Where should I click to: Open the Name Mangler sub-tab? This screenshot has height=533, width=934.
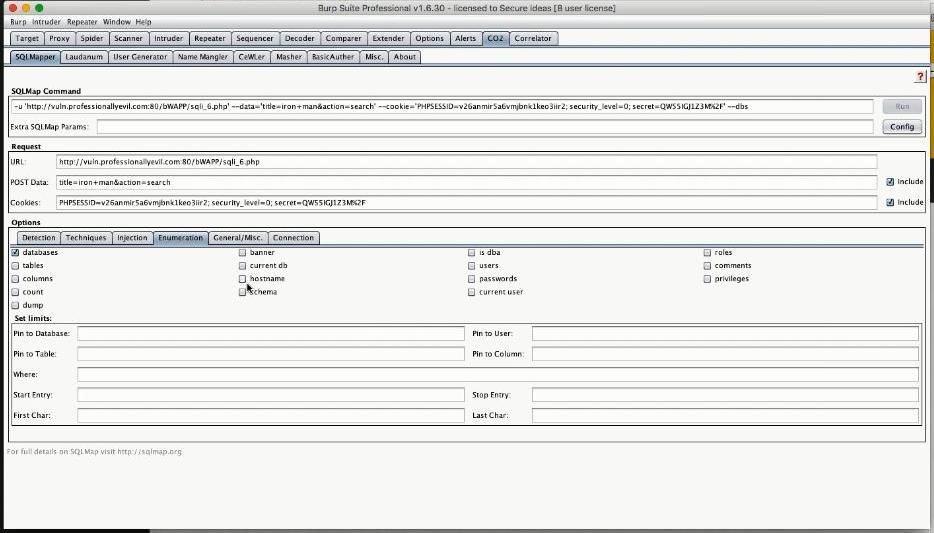click(x=203, y=57)
